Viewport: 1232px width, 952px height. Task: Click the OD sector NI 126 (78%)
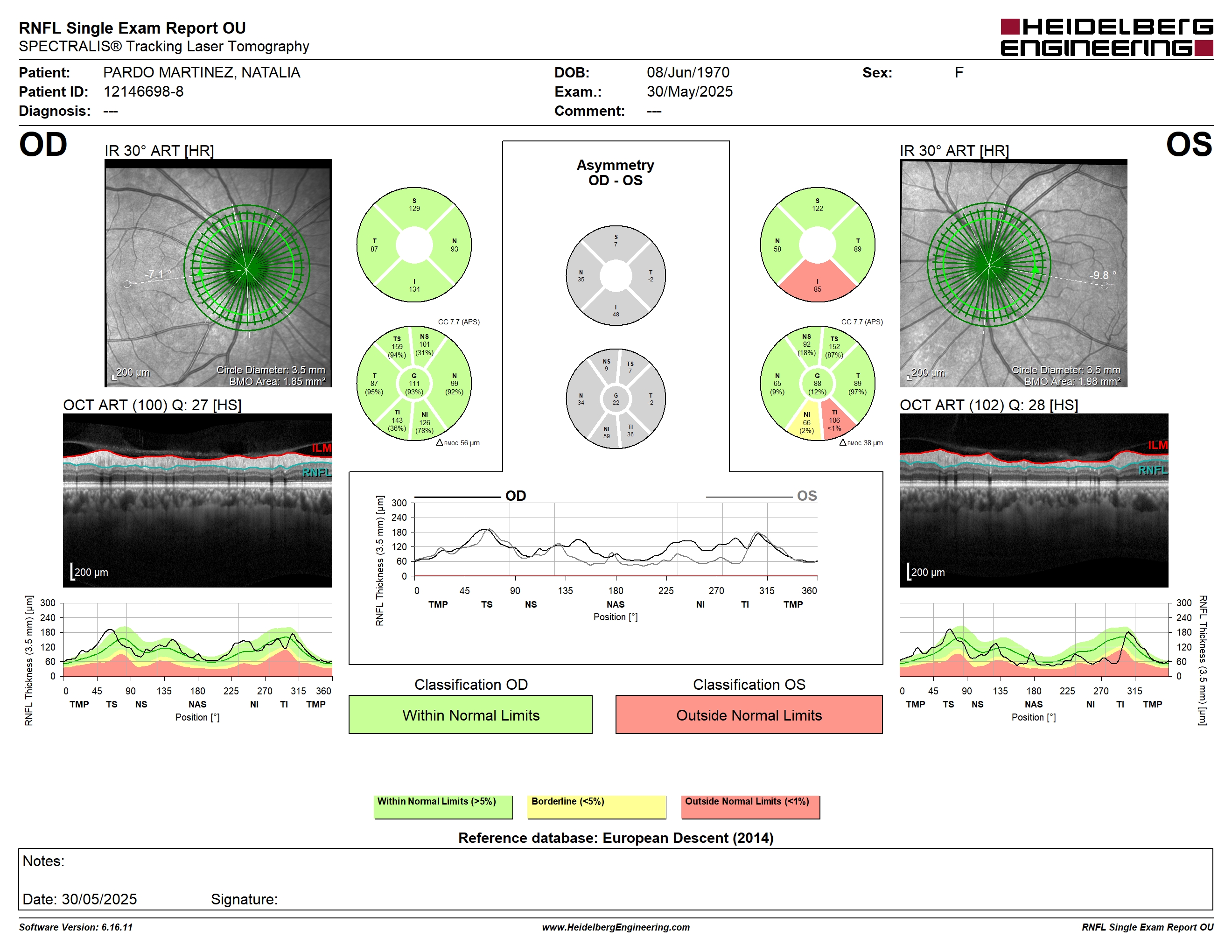[x=425, y=422]
